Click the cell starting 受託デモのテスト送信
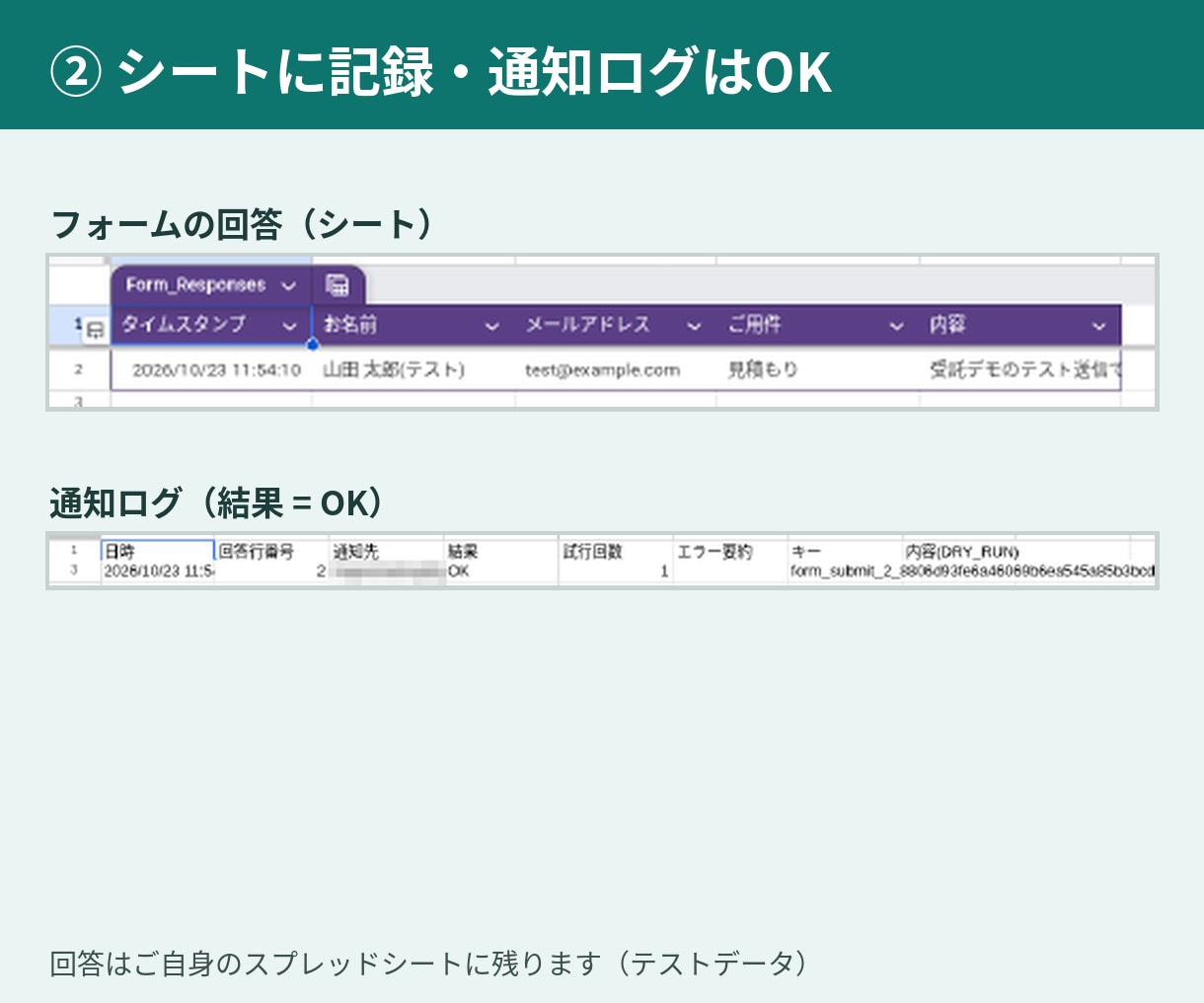 [1020, 370]
